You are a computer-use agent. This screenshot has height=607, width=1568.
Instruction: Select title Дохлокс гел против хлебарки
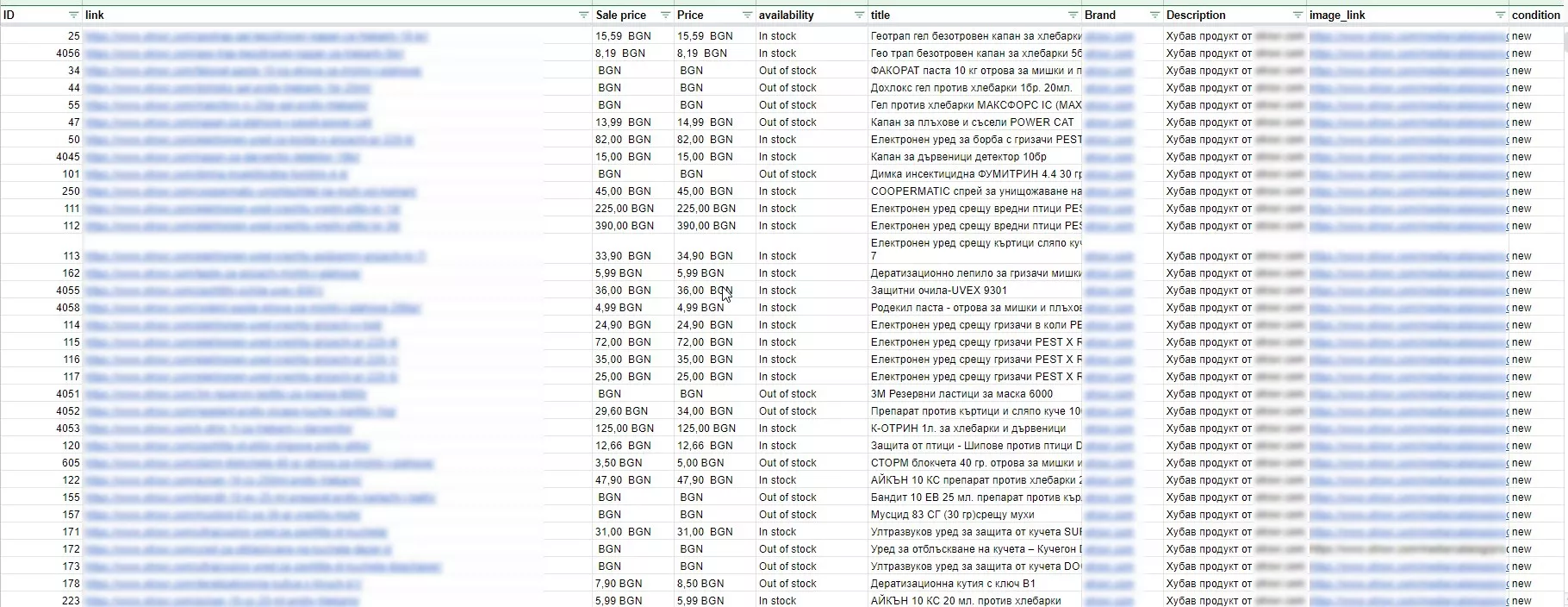973,88
